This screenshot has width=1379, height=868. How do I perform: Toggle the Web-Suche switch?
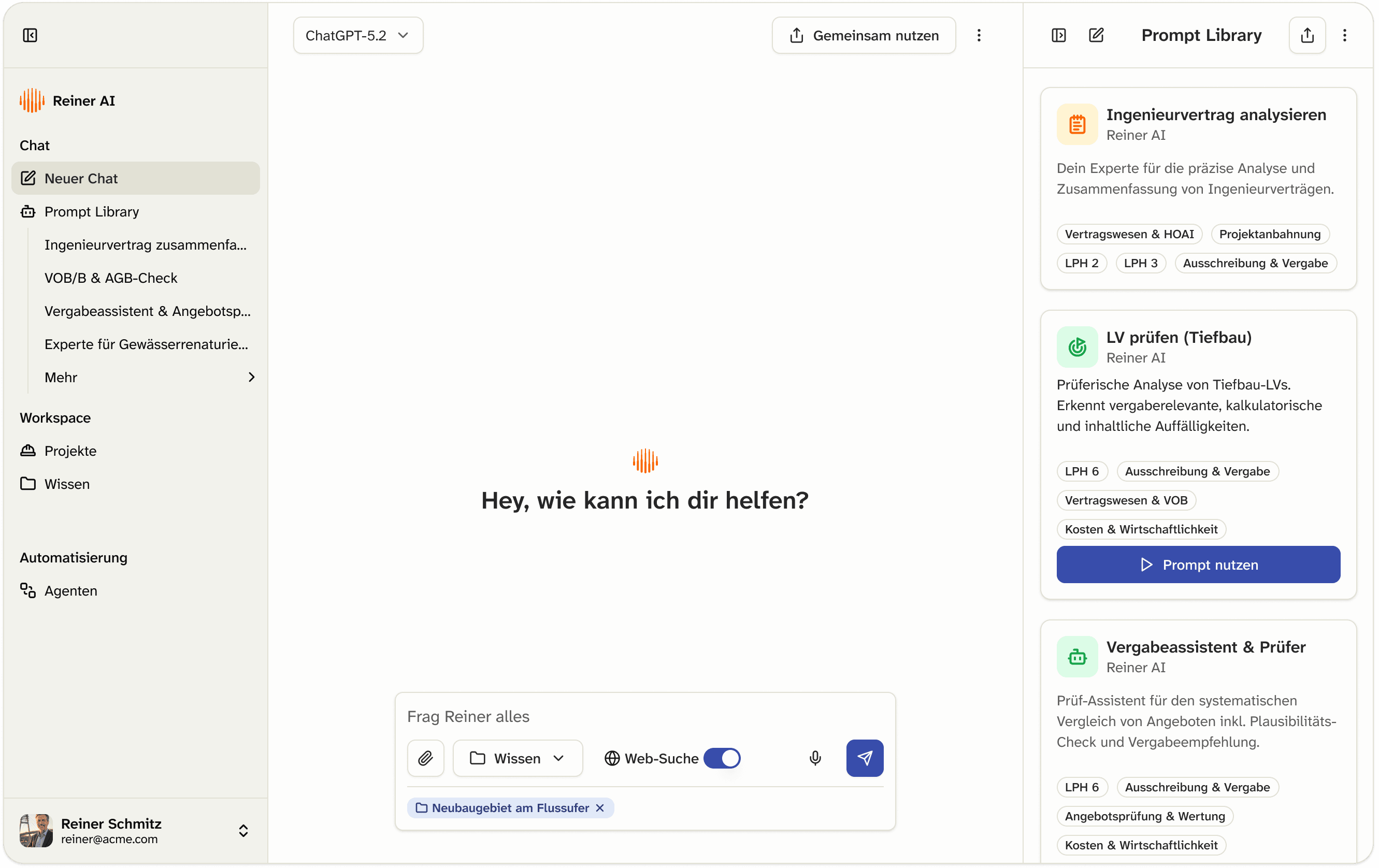pos(722,758)
